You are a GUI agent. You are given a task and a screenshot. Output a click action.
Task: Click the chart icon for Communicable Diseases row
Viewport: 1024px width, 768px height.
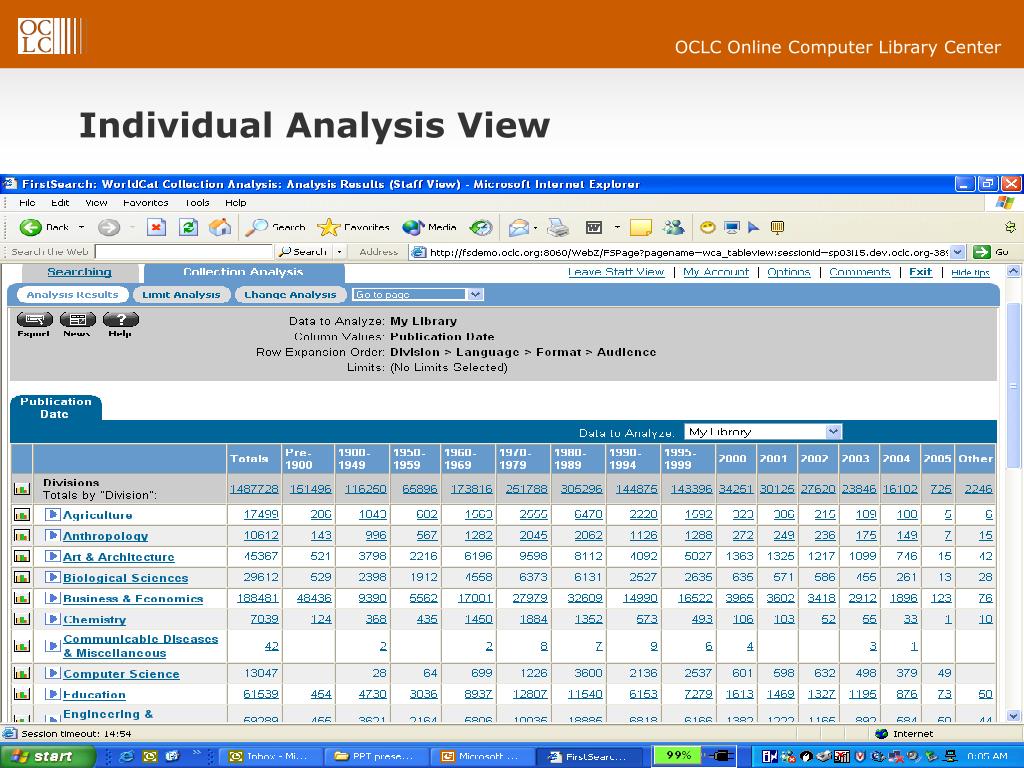22,646
